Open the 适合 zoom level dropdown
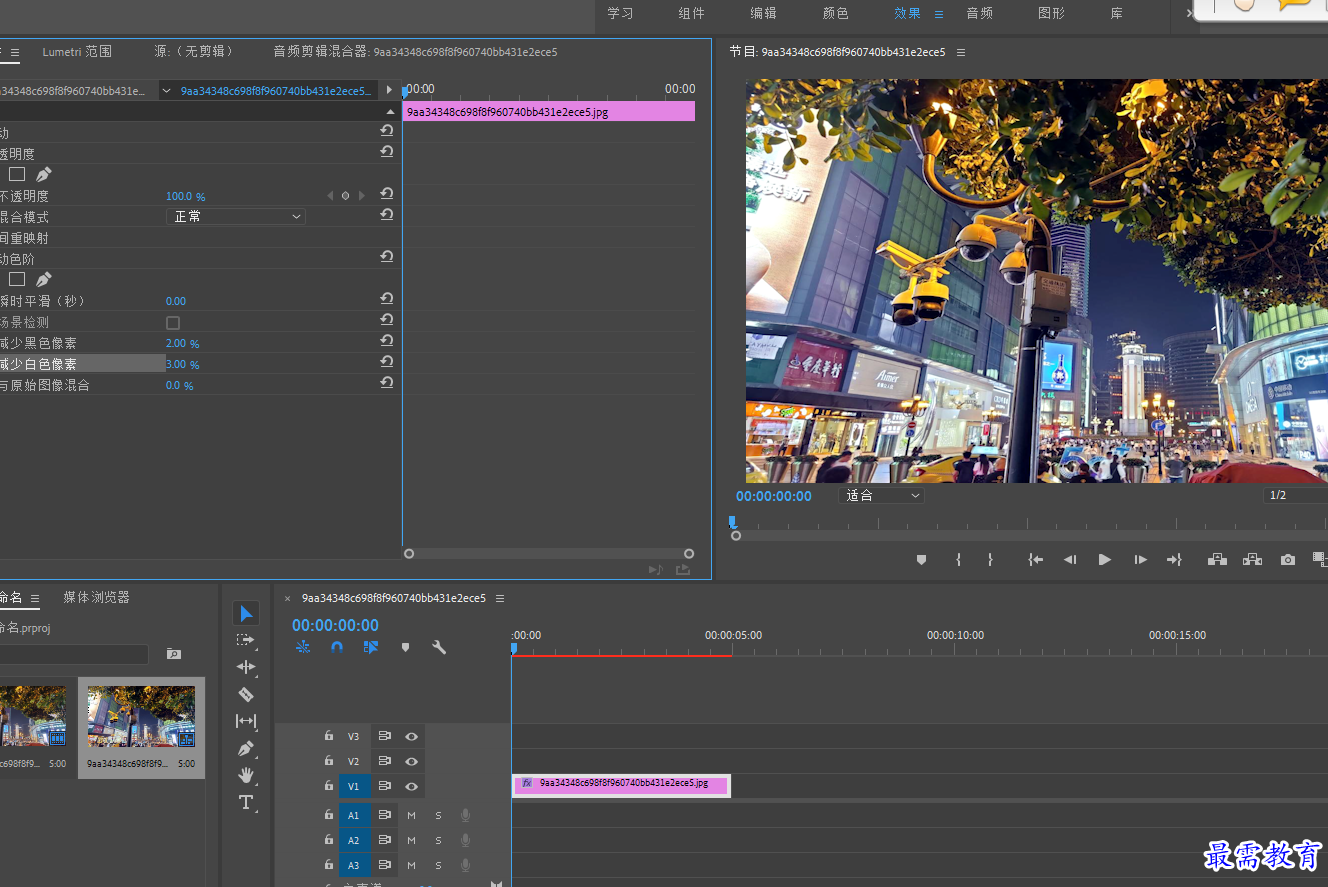This screenshot has width=1328, height=887. (x=881, y=495)
